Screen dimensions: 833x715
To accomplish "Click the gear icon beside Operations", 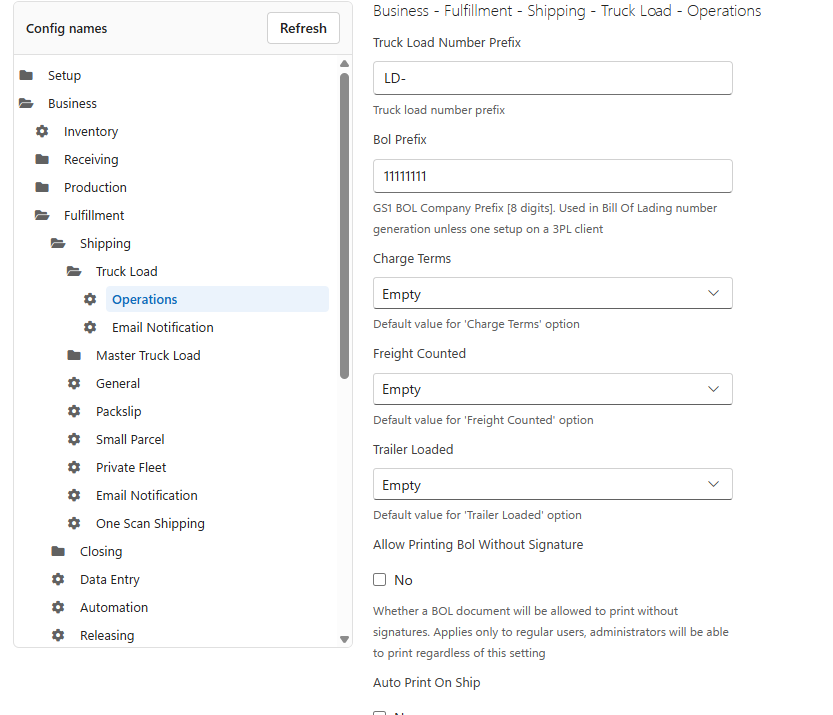I will [90, 300].
